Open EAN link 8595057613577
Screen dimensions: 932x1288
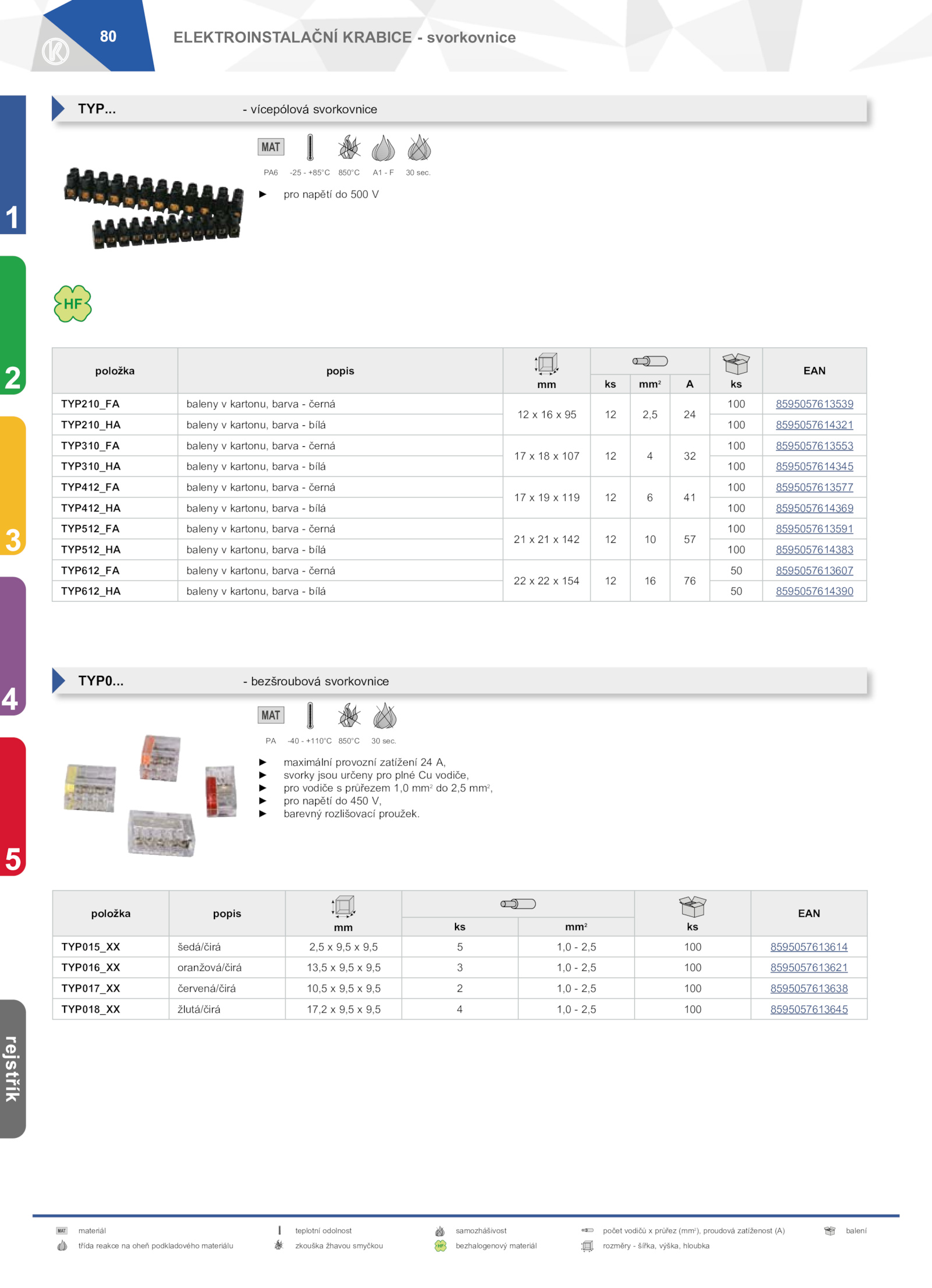click(x=814, y=487)
